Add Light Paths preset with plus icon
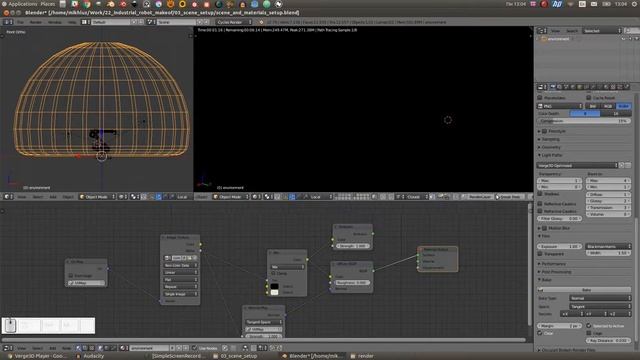 [622, 165]
